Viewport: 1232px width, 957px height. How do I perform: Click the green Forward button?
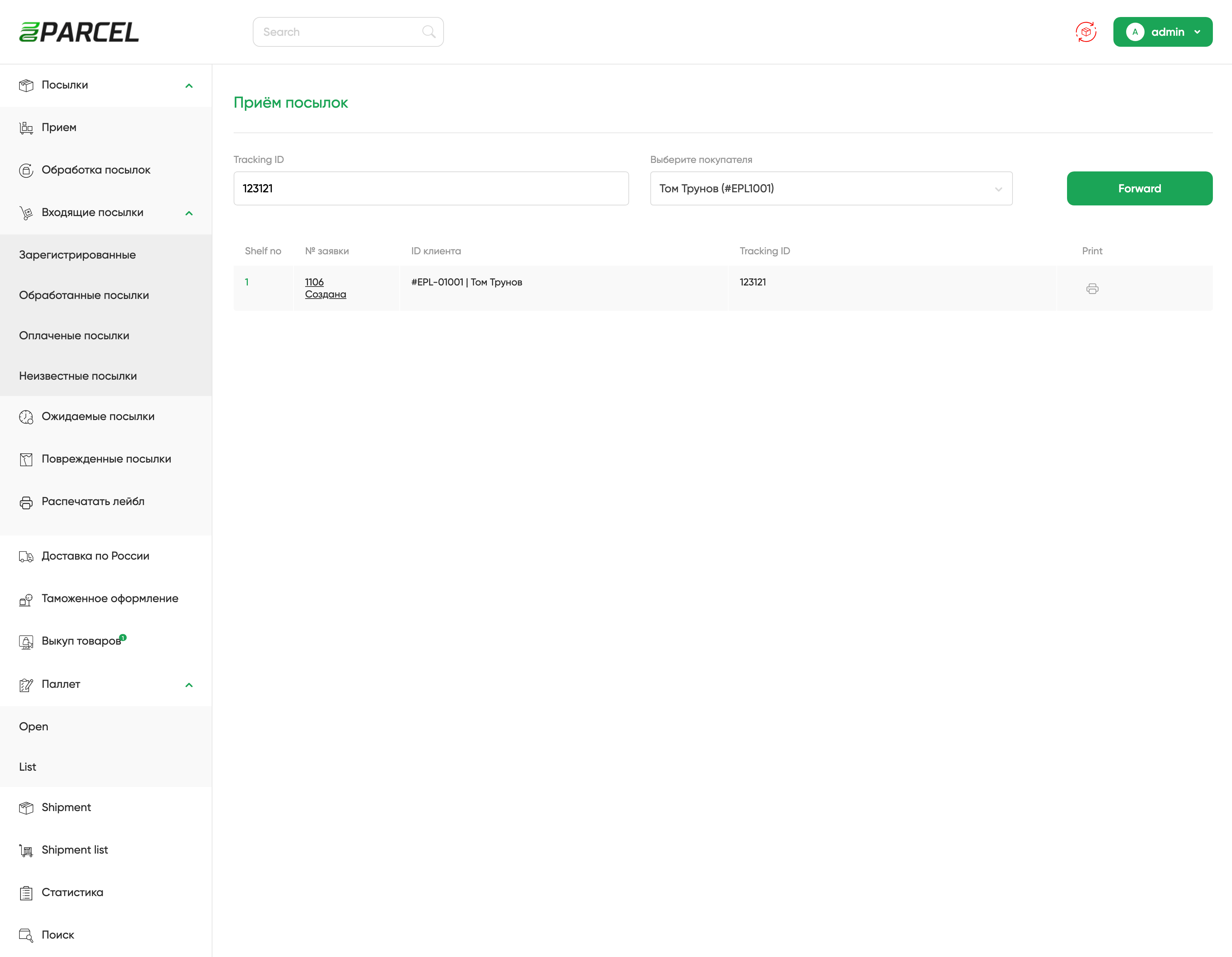click(1140, 188)
